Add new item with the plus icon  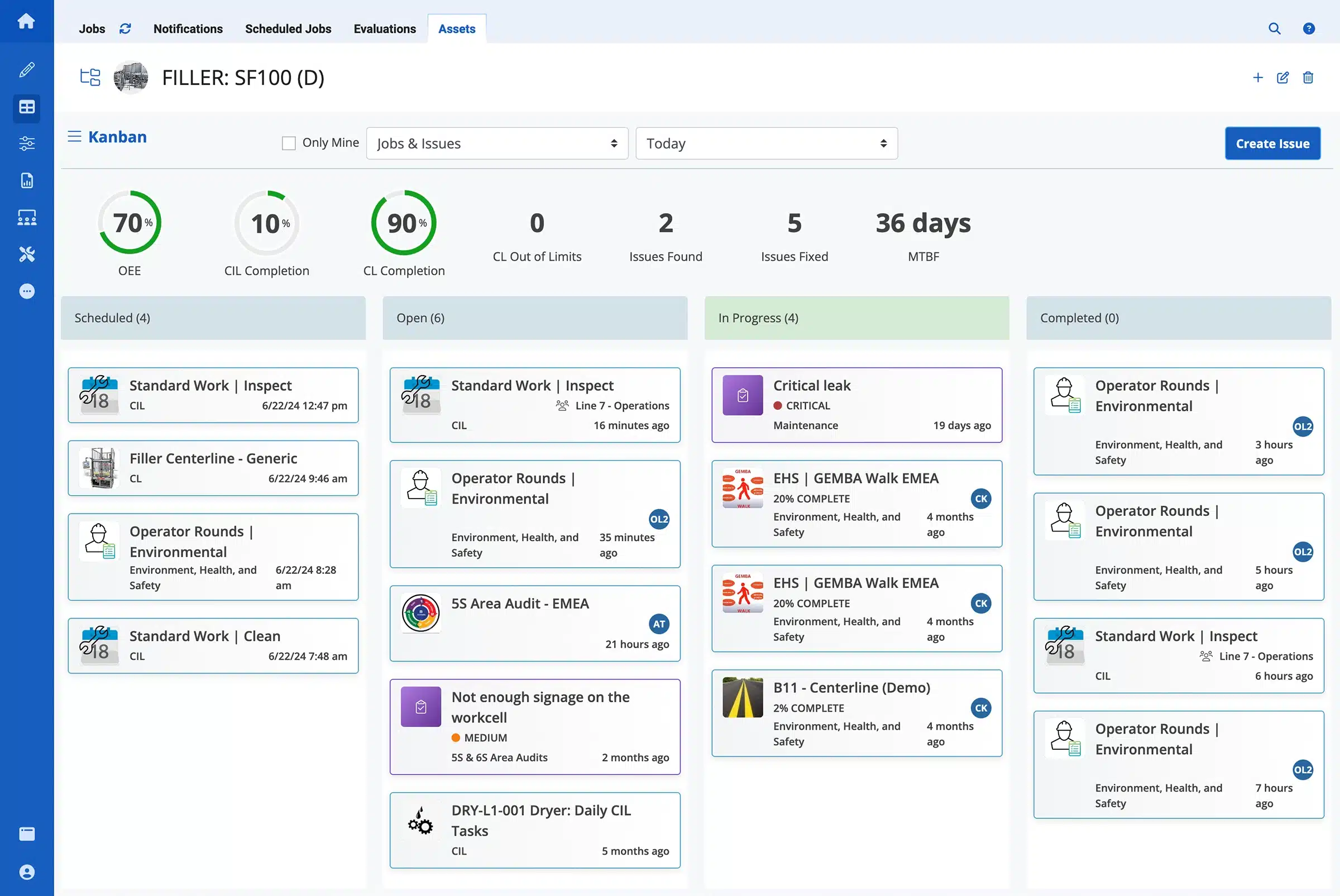1258,78
